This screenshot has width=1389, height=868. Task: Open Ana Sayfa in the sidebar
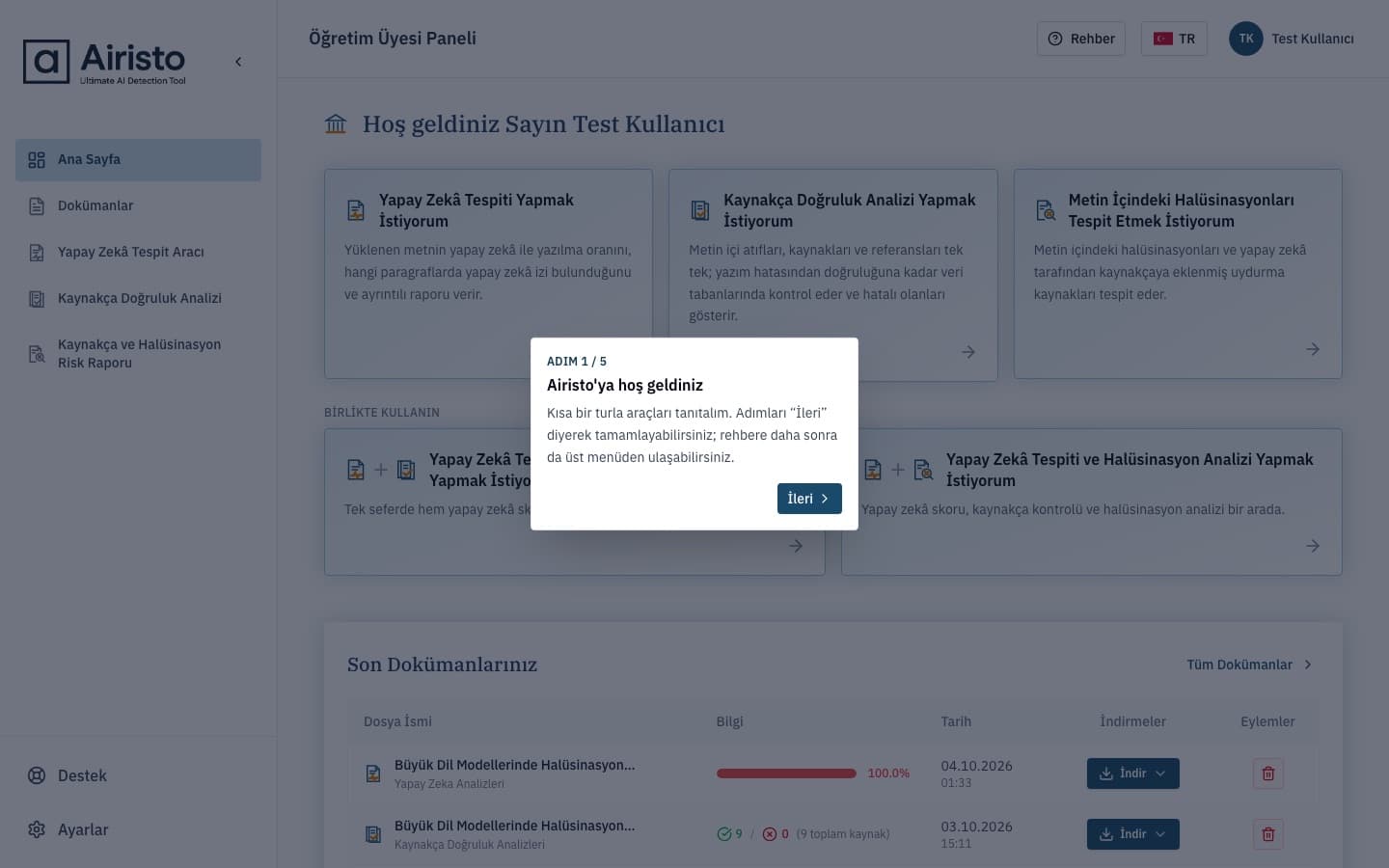[138, 160]
